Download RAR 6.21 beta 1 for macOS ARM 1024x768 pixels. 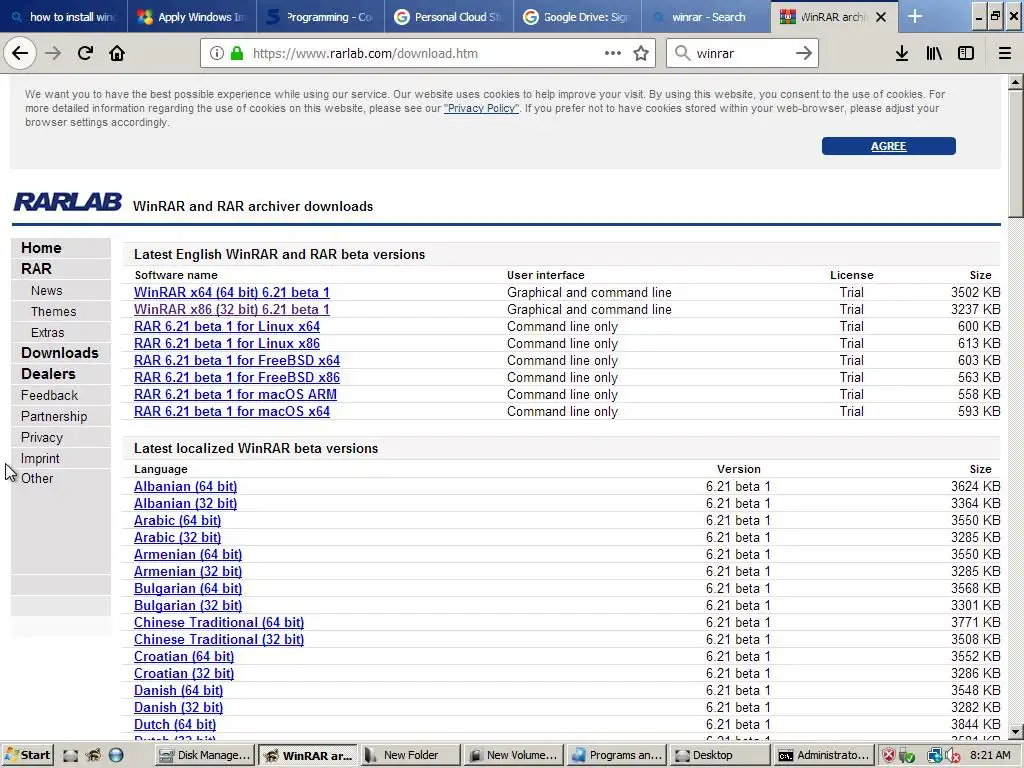pos(235,394)
